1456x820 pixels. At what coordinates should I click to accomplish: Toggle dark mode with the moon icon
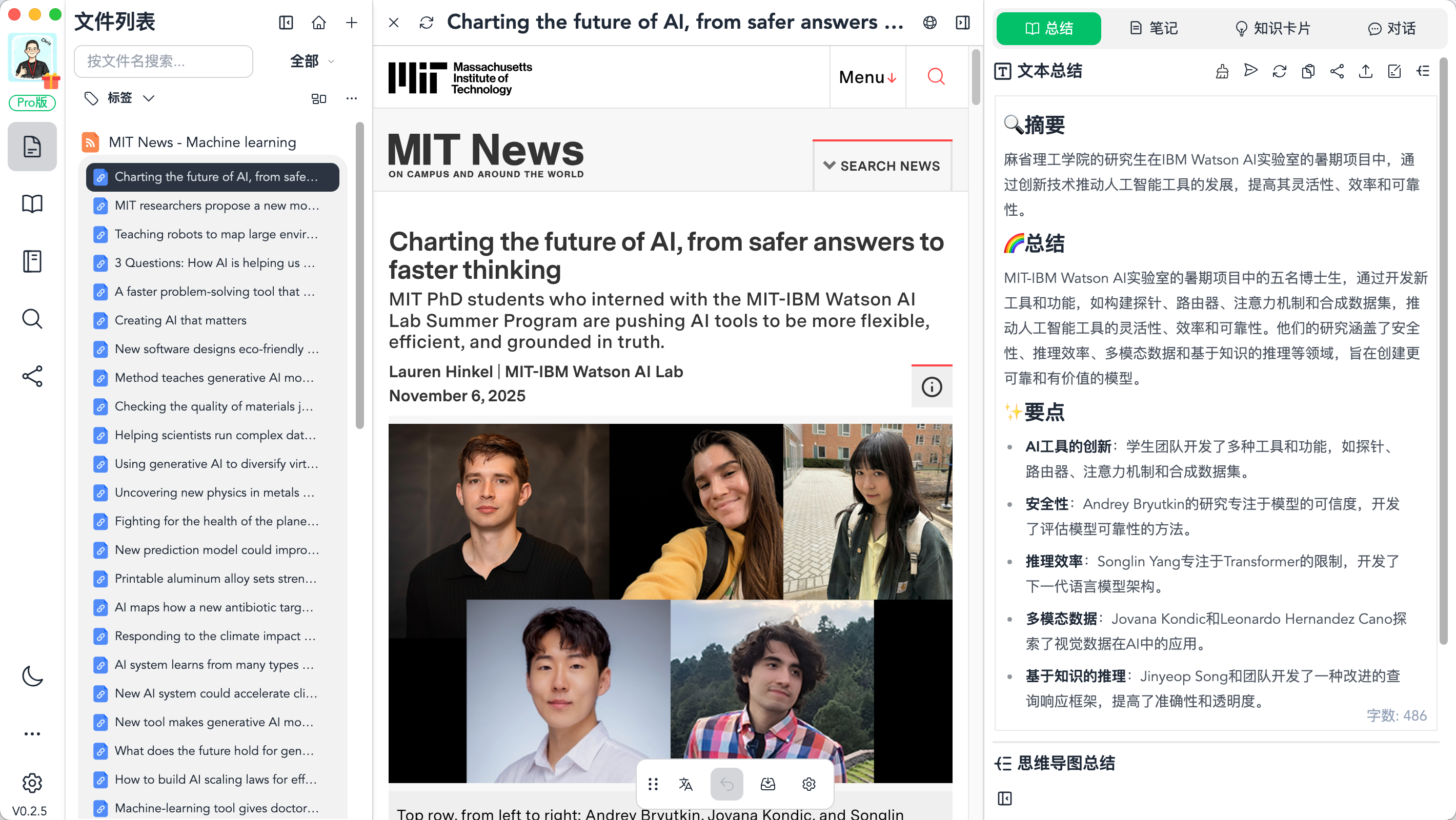(x=32, y=675)
